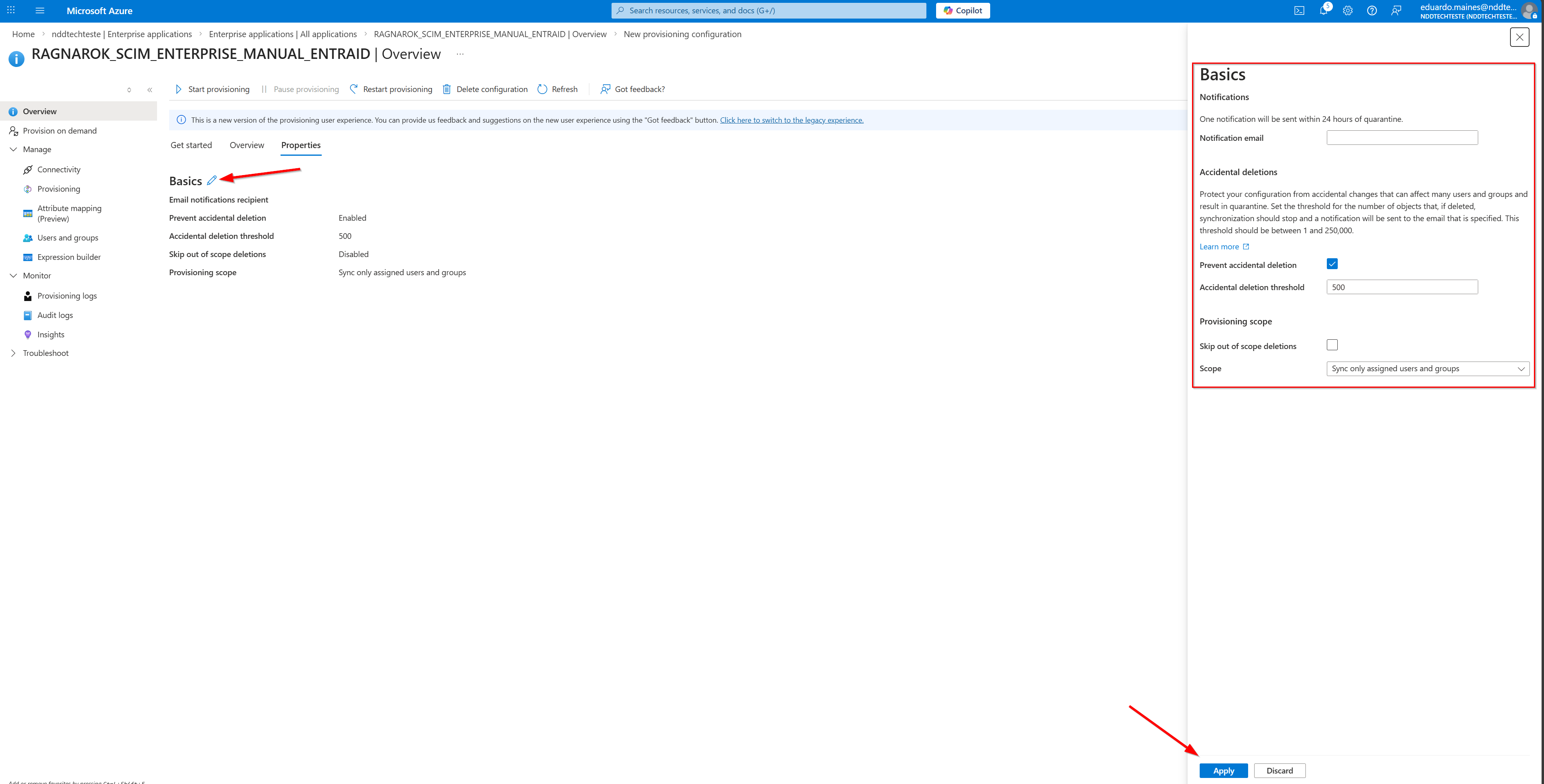The height and width of the screenshot is (784, 1544).
Task: Open the Azure portal hamburger menu
Action: (40, 11)
